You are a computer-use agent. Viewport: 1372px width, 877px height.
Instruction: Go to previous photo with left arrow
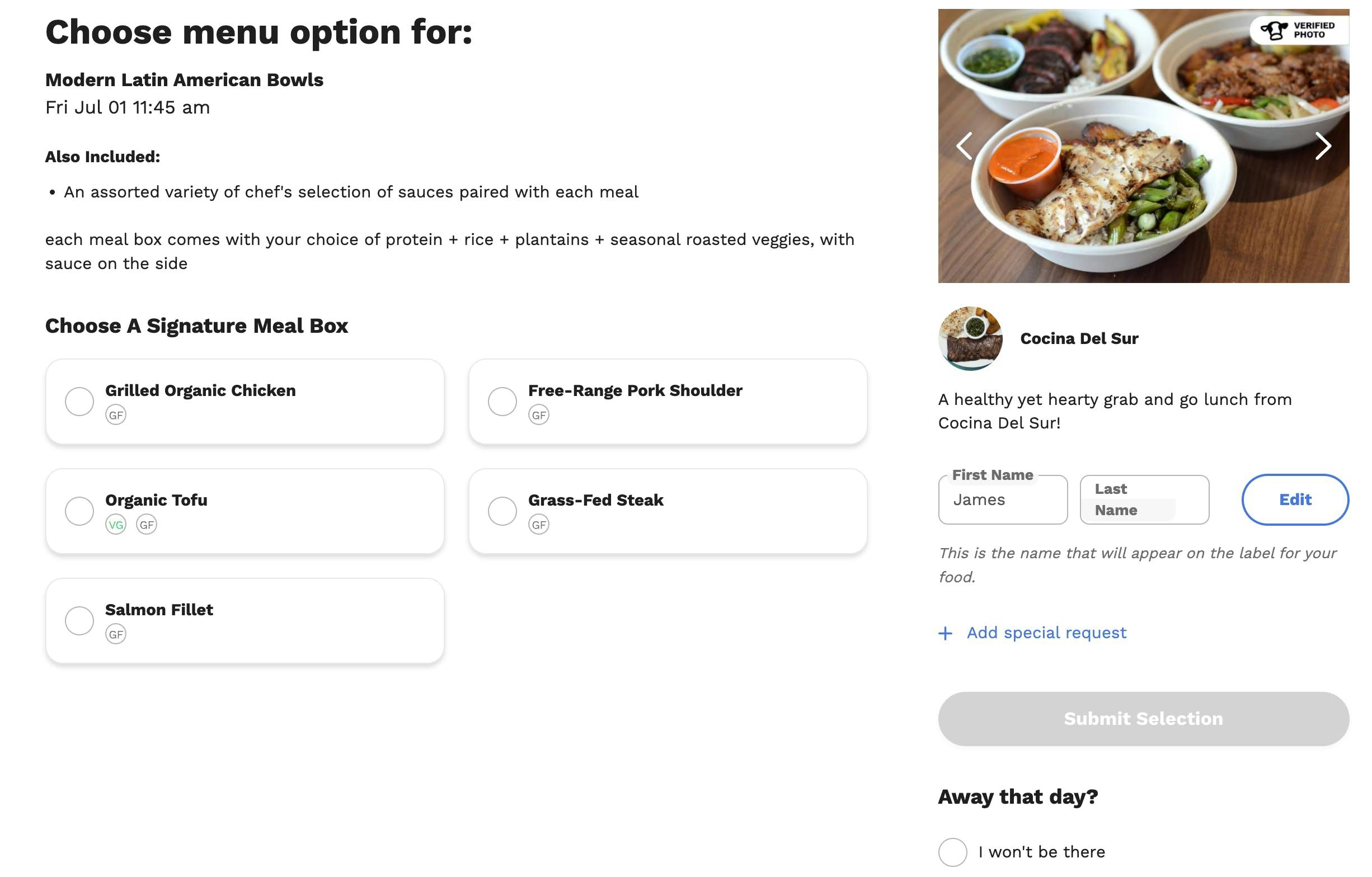point(964,146)
